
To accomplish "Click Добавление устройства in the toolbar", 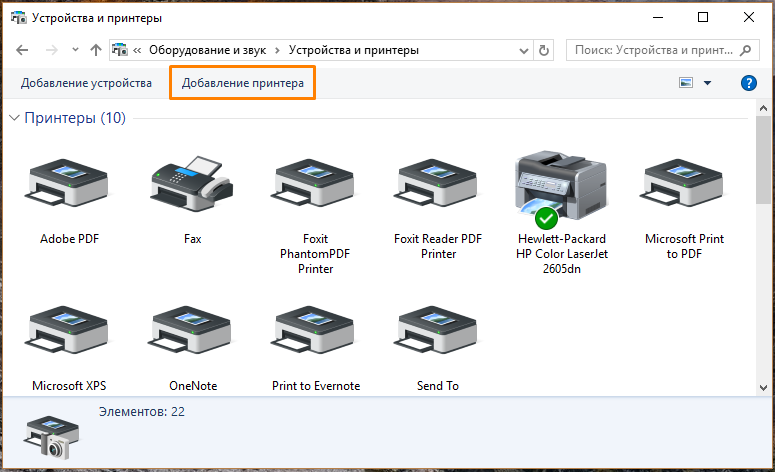I will pos(86,83).
